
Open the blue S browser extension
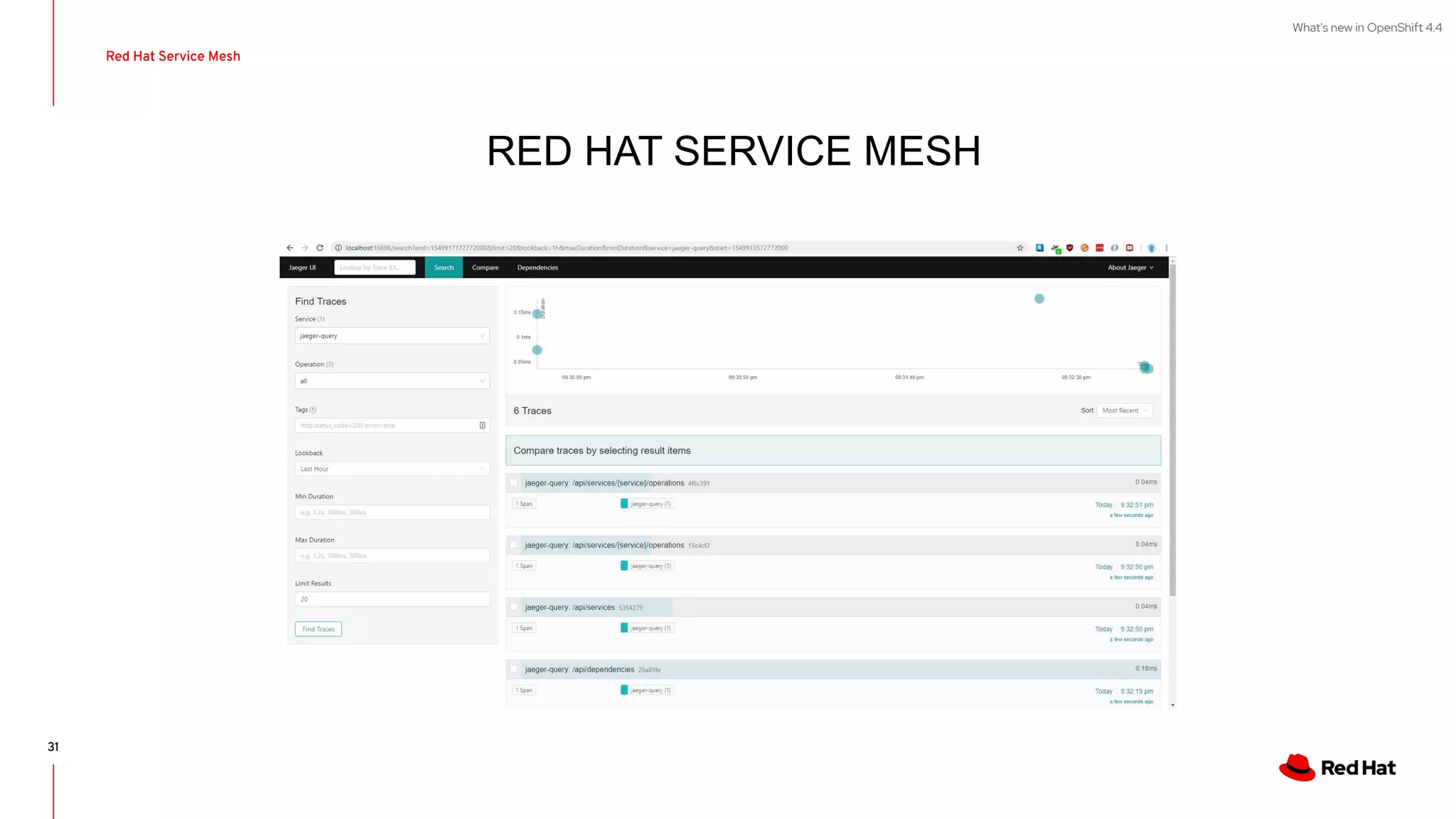[x=1039, y=247]
